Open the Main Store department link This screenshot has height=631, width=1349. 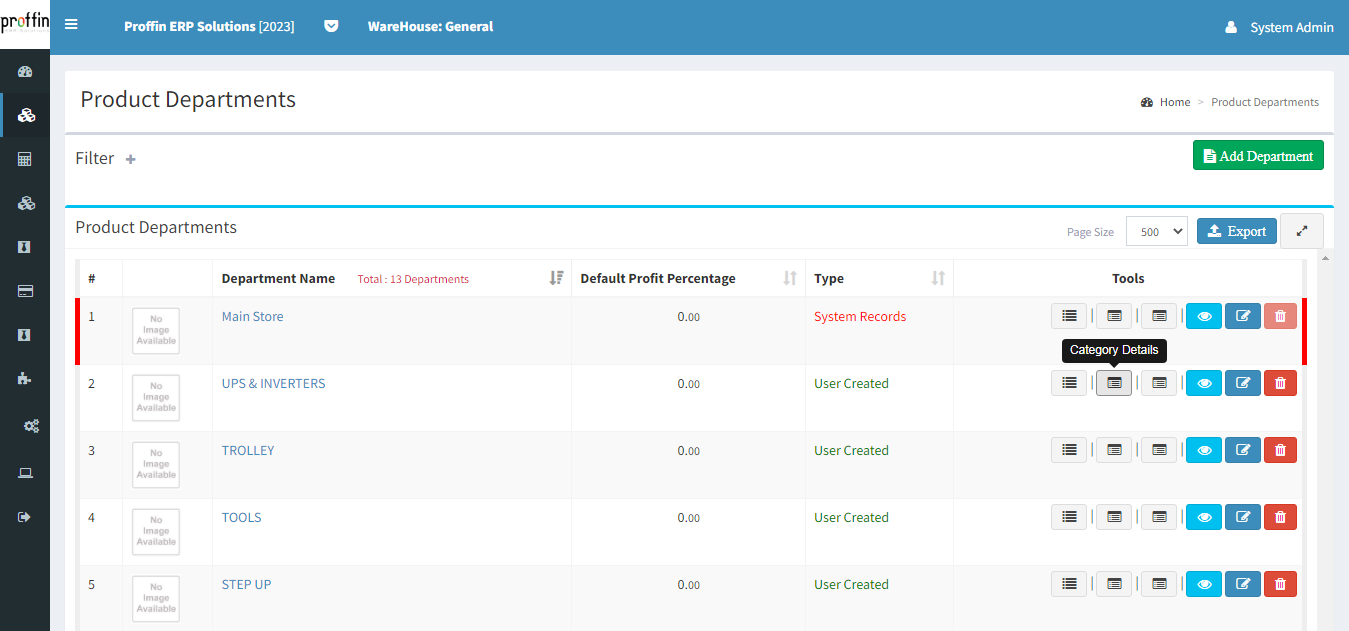point(252,316)
